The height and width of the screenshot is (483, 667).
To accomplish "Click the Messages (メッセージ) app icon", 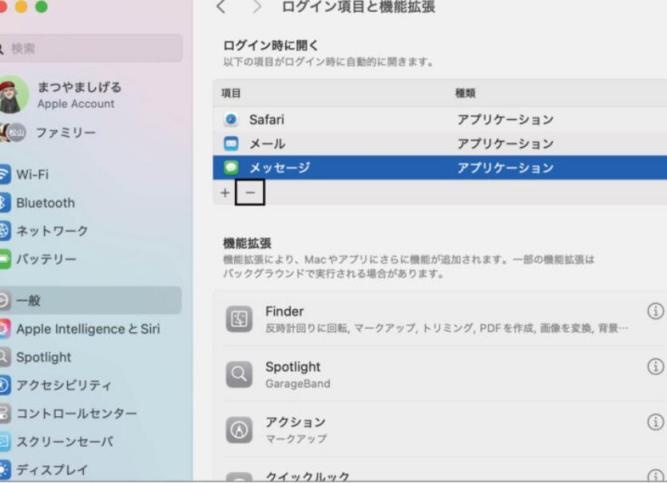I will click(231, 168).
